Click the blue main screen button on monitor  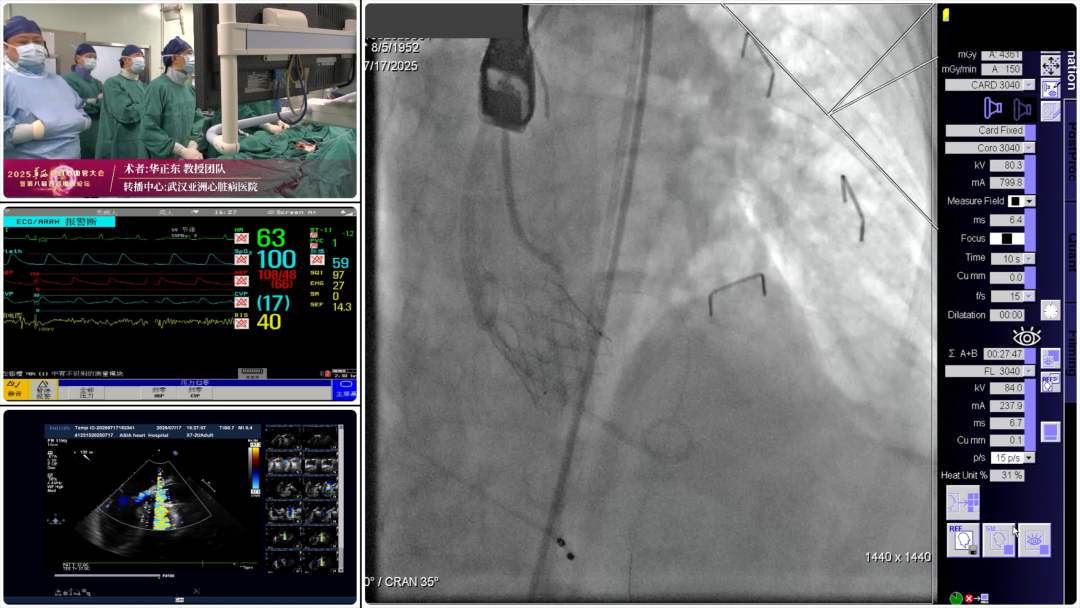[345, 390]
